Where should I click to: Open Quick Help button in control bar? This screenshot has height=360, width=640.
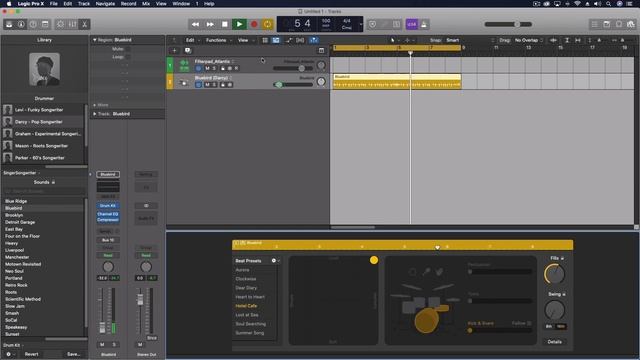33,24
